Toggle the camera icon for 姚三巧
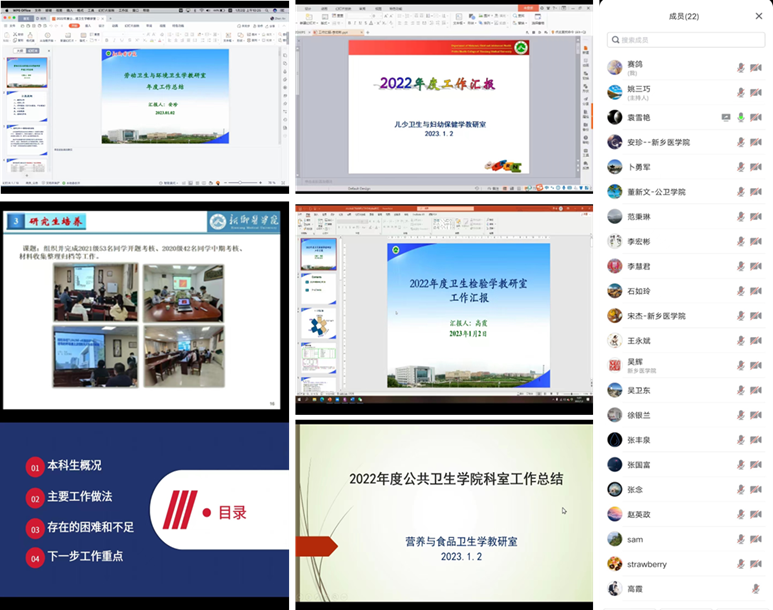Screen dimensions: 773x610 (757, 93)
